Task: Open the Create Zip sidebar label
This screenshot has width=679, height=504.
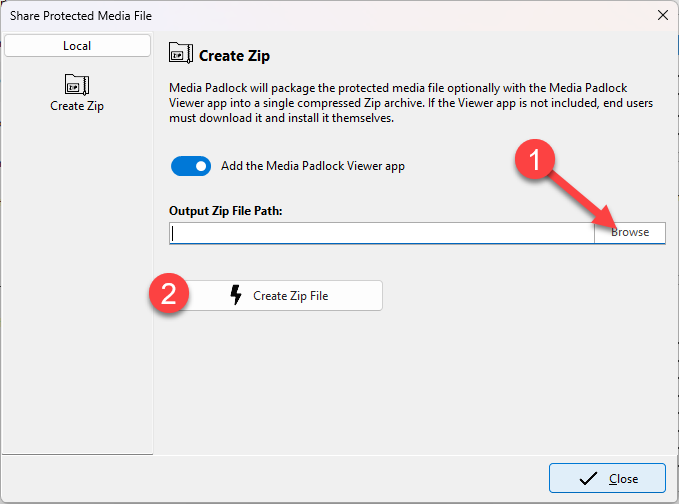Action: 77,106
